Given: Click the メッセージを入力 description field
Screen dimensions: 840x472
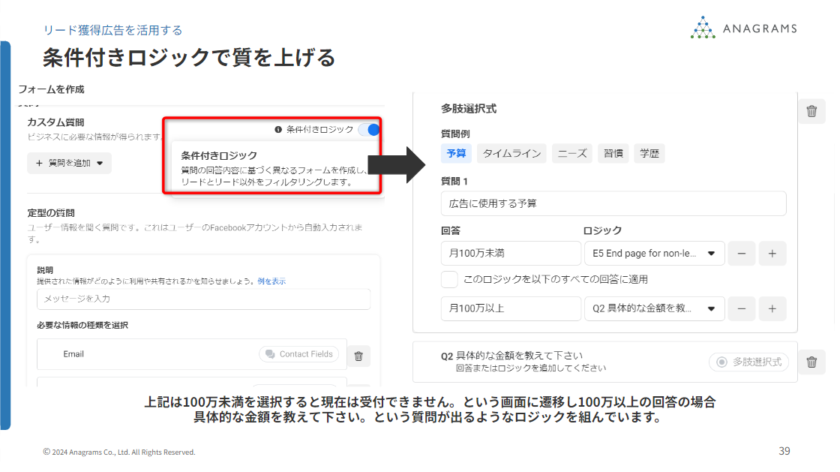Looking at the screenshot, I should 203,299.
